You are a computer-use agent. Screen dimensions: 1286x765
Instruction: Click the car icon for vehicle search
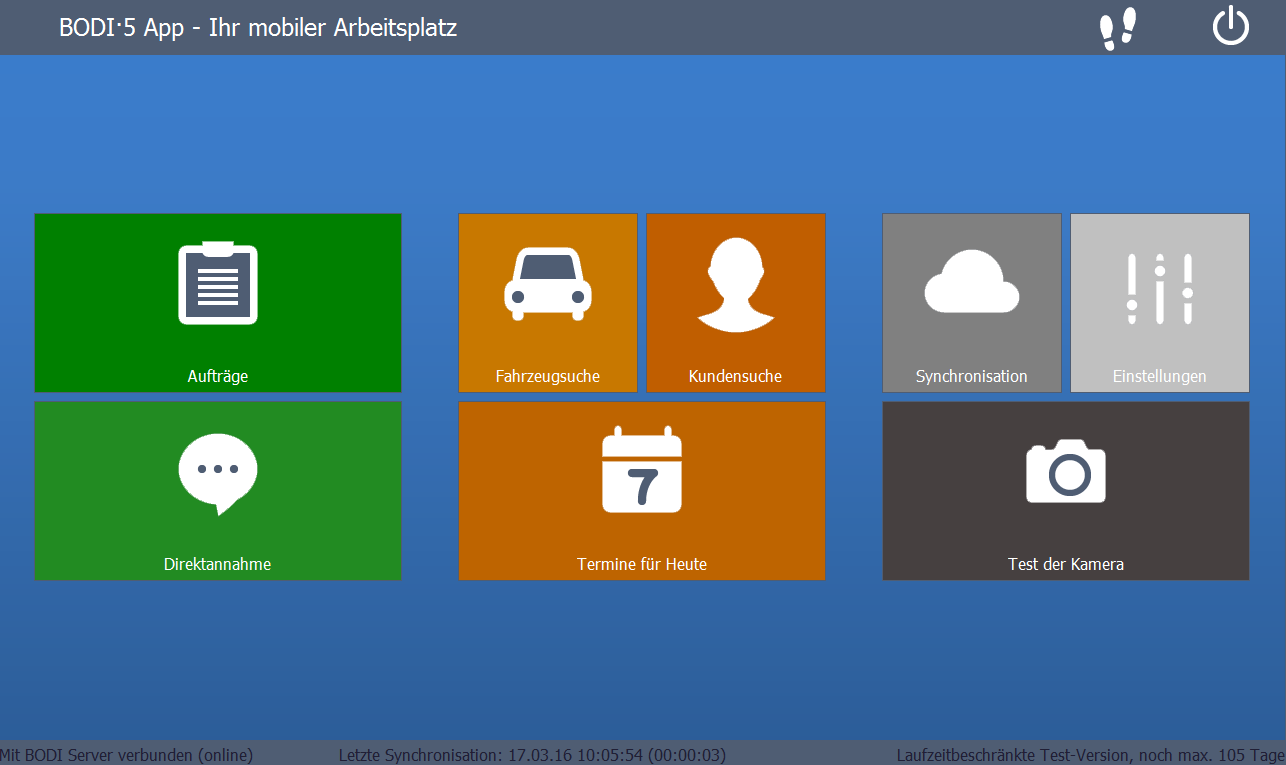point(547,283)
